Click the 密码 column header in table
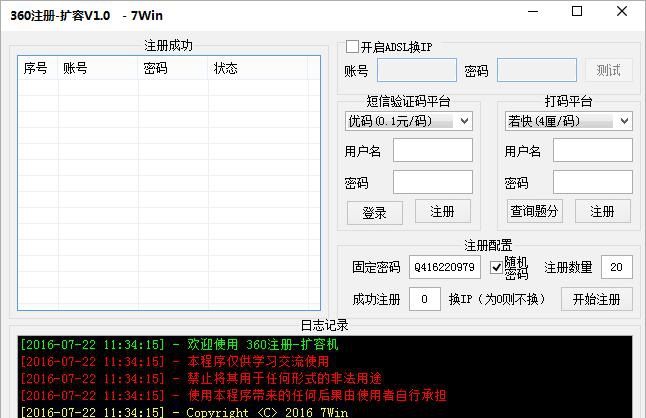Image resolution: width=646 pixels, height=418 pixels. click(172, 68)
